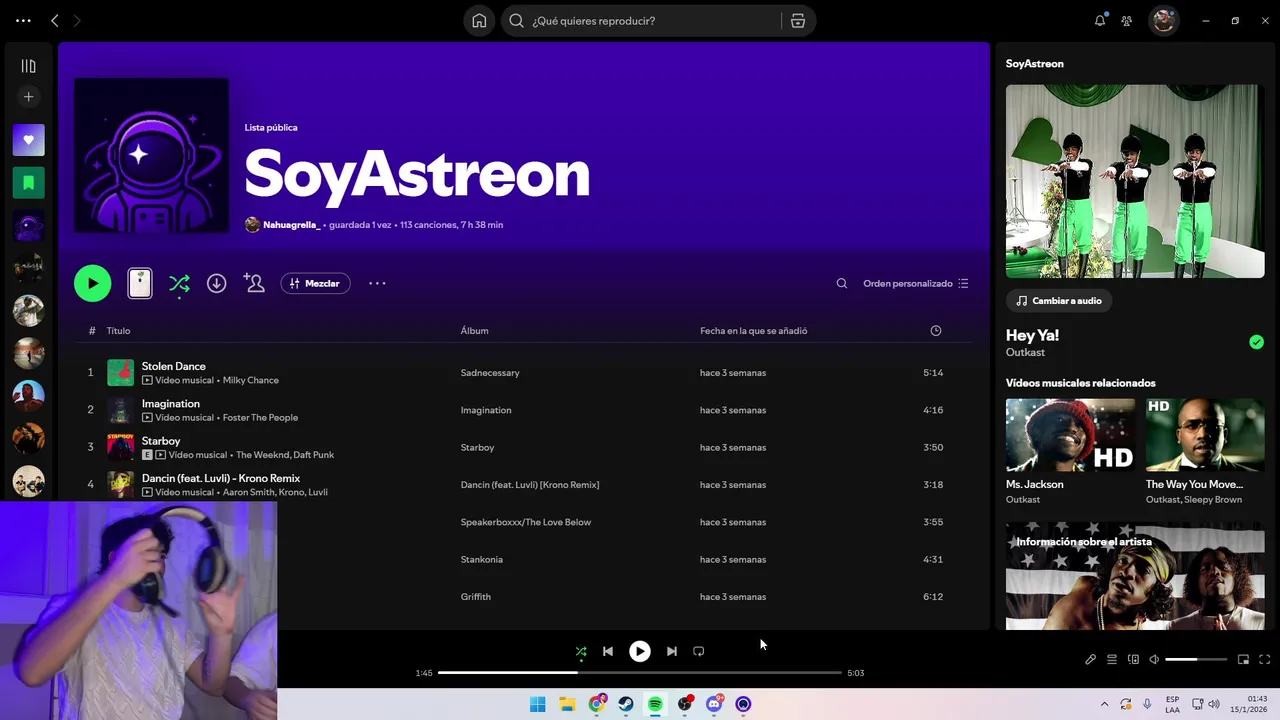This screenshot has height=720, width=1280.
Task: Download the SoyAstreon playlist
Action: click(216, 283)
